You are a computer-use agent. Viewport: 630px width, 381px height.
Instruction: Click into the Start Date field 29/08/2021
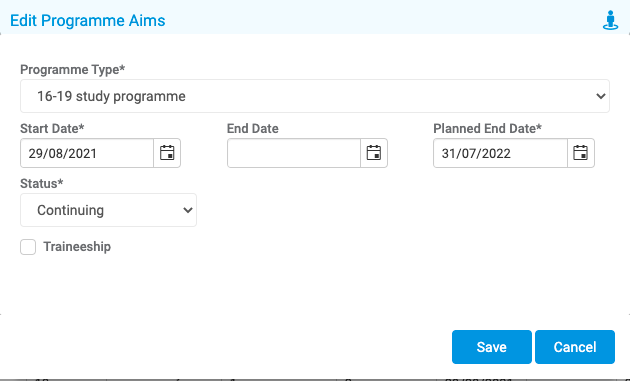click(87, 153)
